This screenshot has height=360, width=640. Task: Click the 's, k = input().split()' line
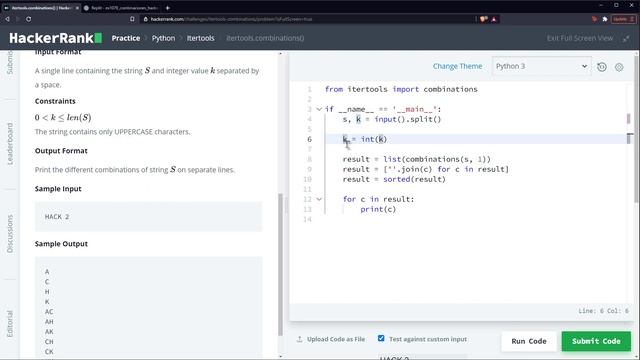click(392, 119)
